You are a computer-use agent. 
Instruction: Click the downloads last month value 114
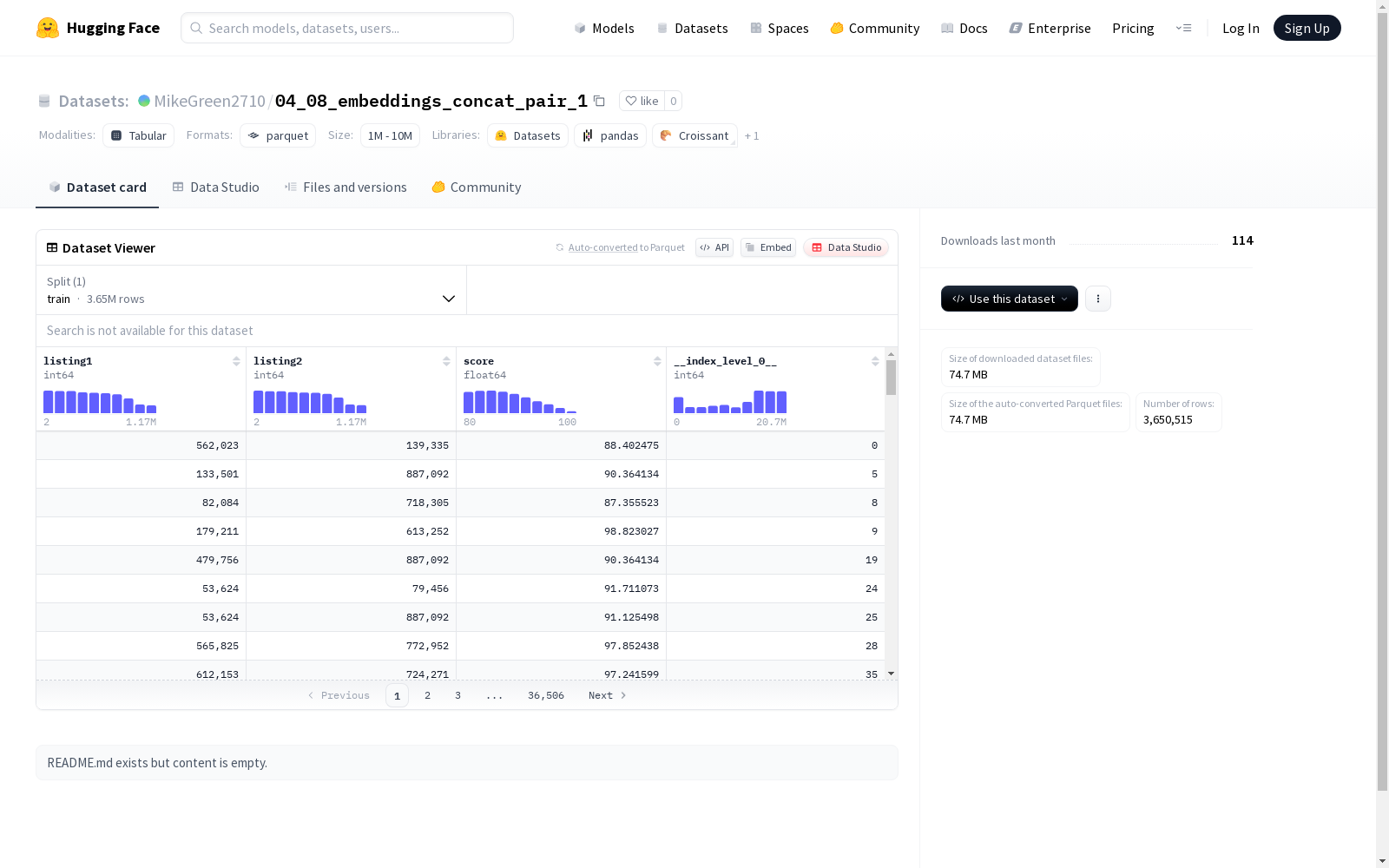click(x=1242, y=240)
